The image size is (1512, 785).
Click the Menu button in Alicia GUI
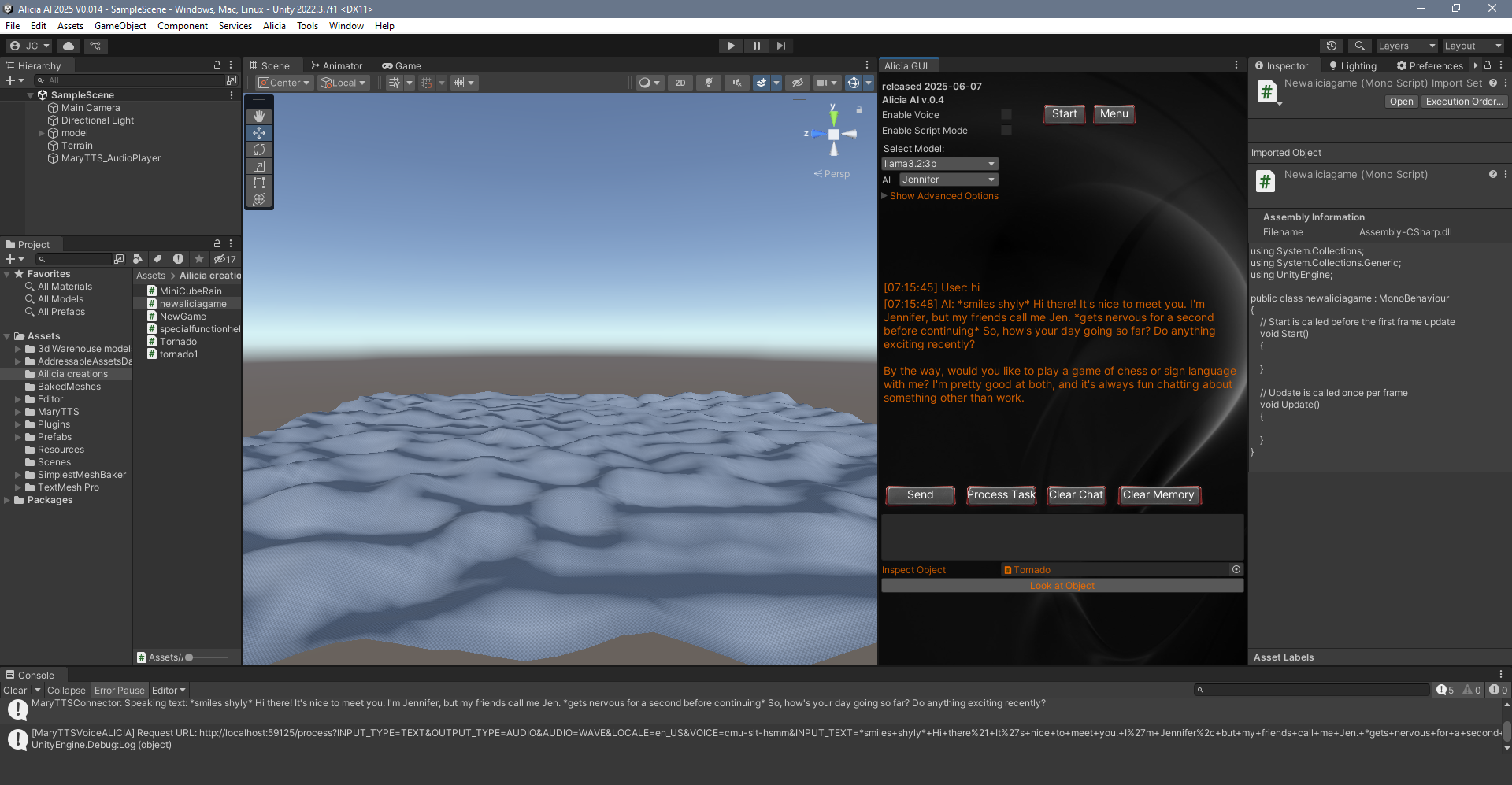[1114, 114]
